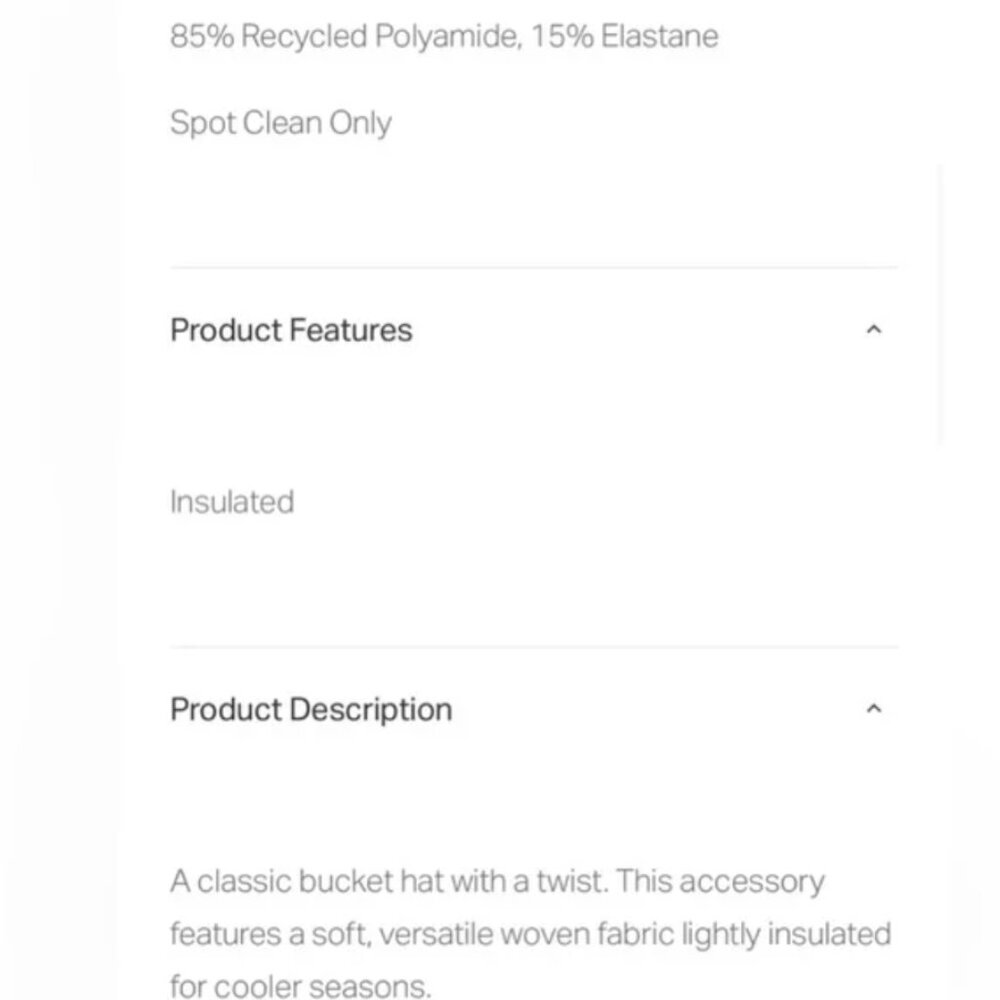Viewport: 1000px width, 1000px height.
Task: Click the word "accessory" in the description
Action: [x=762, y=882]
